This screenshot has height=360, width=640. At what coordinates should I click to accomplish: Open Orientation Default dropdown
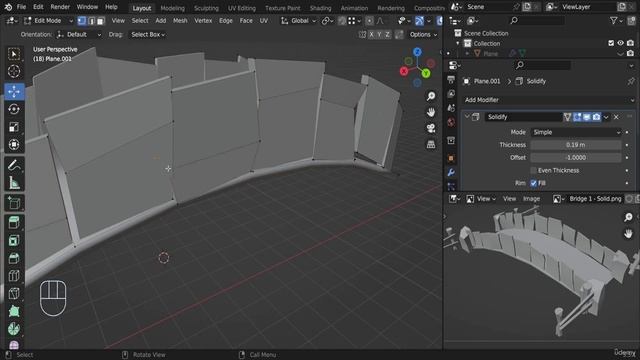[x=79, y=35]
